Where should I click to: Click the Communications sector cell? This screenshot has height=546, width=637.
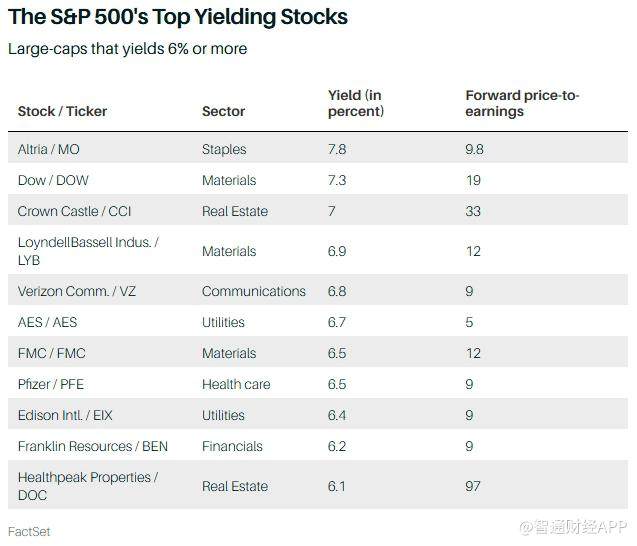pos(253,291)
